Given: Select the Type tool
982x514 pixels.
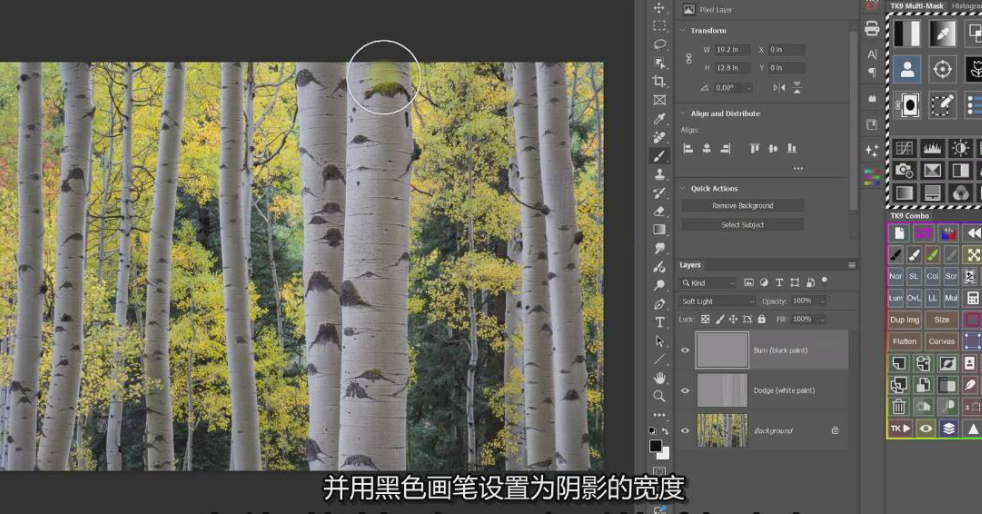Looking at the screenshot, I should tap(659, 322).
